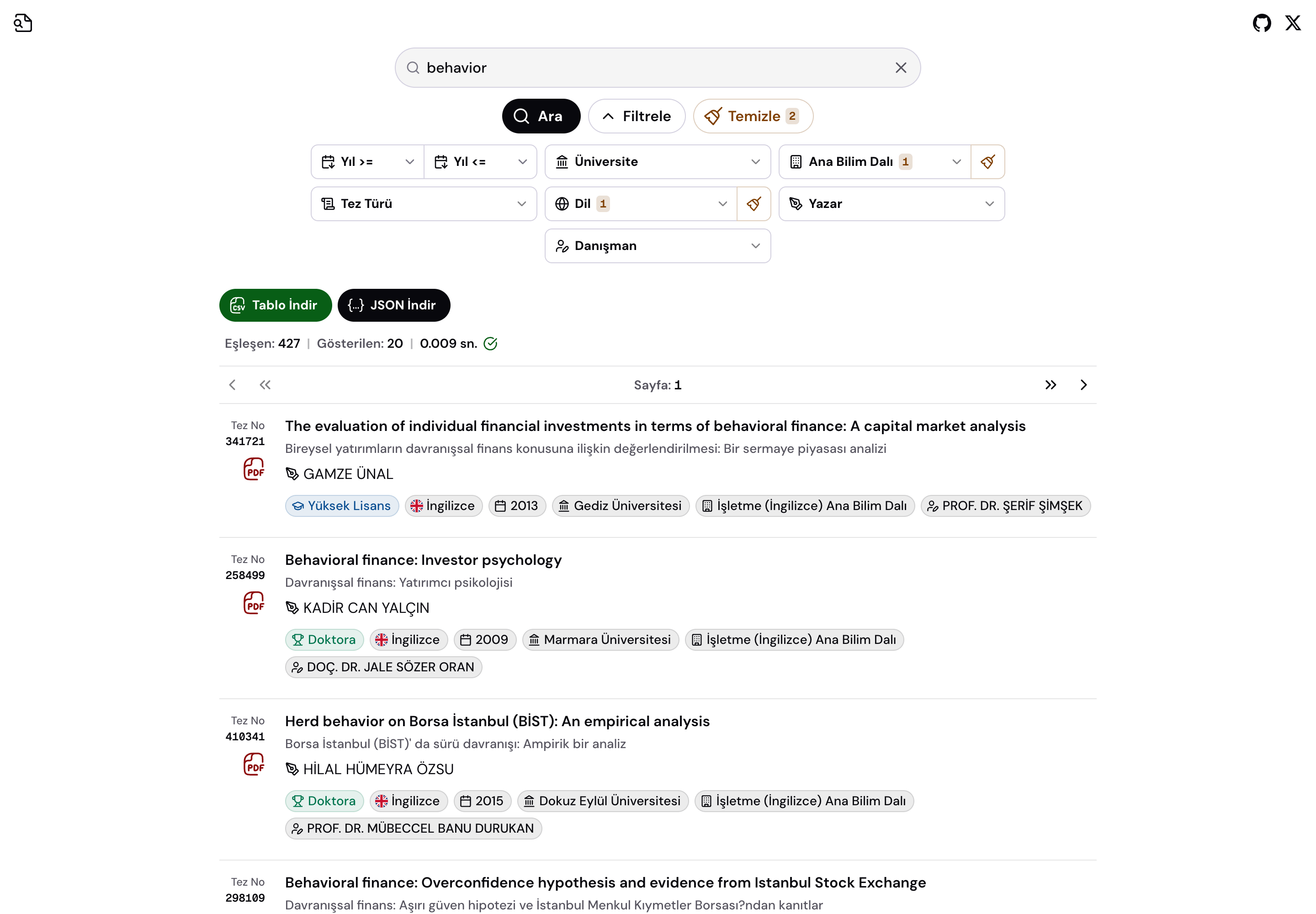This screenshot has height=914, width=1316.
Task: Click Tablo İndir CSV download button
Action: click(x=275, y=305)
